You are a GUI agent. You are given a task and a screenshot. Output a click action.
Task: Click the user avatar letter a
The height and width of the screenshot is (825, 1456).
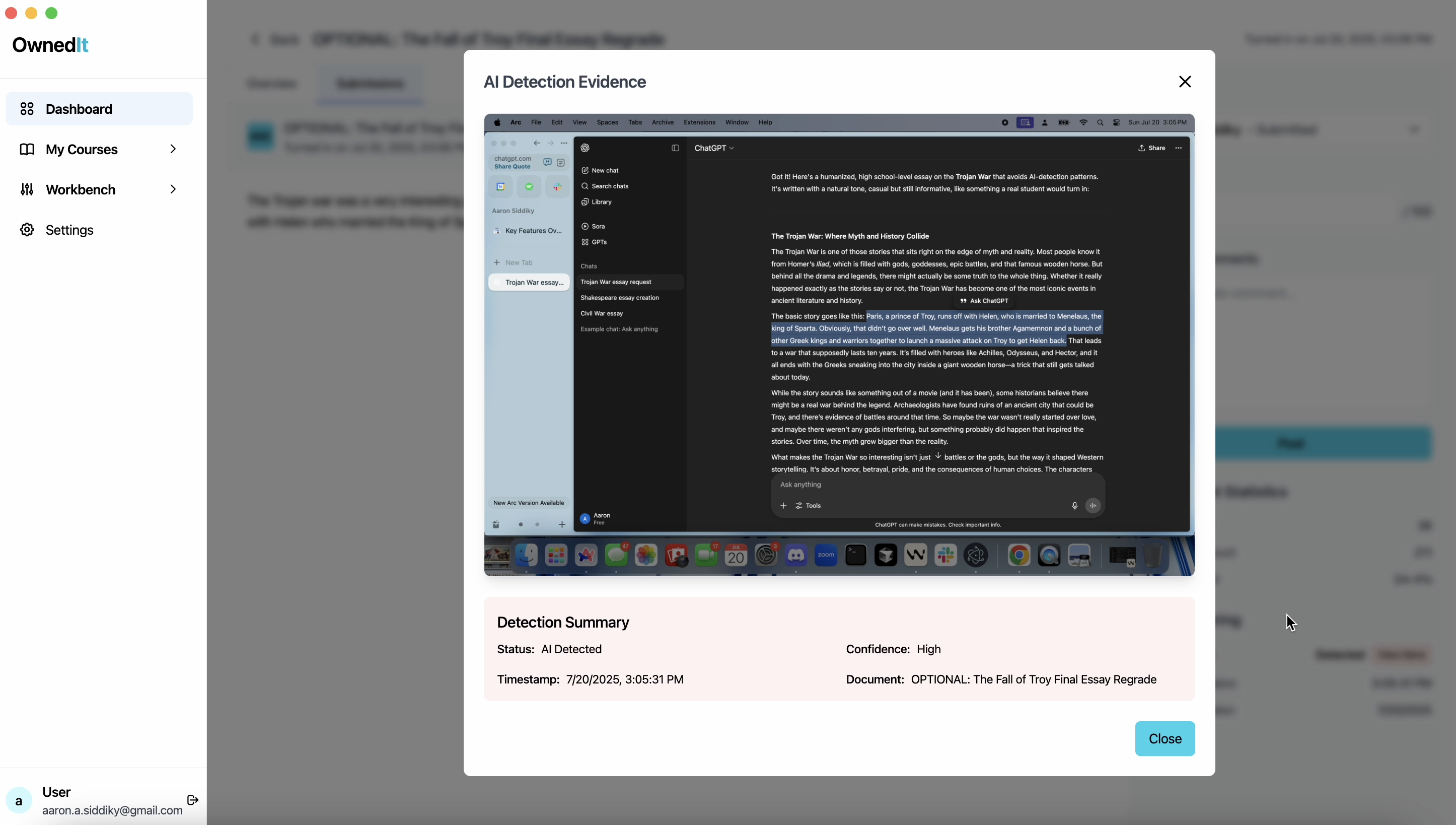[x=19, y=801]
